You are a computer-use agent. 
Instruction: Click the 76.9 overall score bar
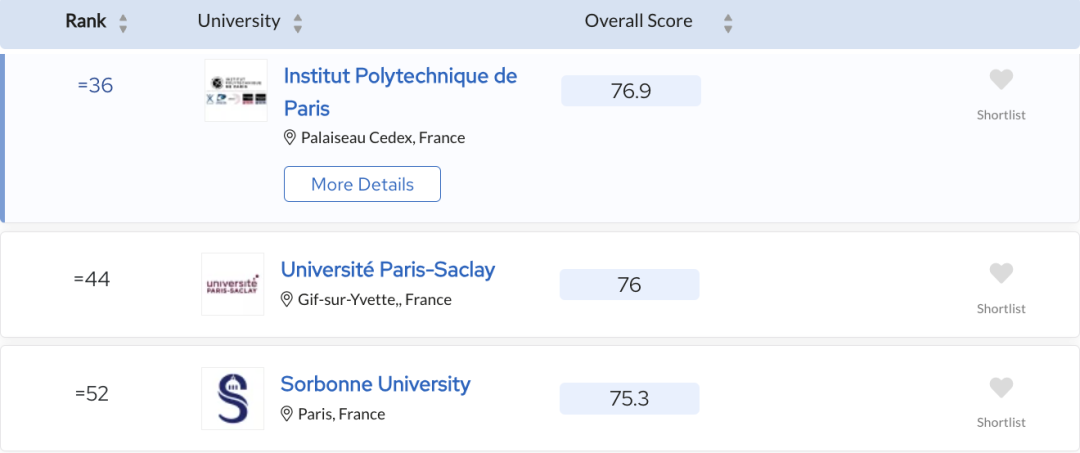click(631, 91)
